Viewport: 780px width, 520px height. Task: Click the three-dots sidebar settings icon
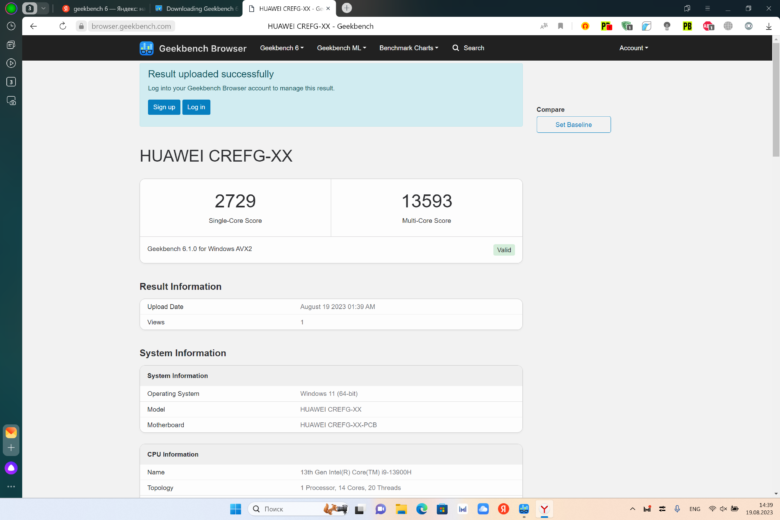click(x=11, y=487)
